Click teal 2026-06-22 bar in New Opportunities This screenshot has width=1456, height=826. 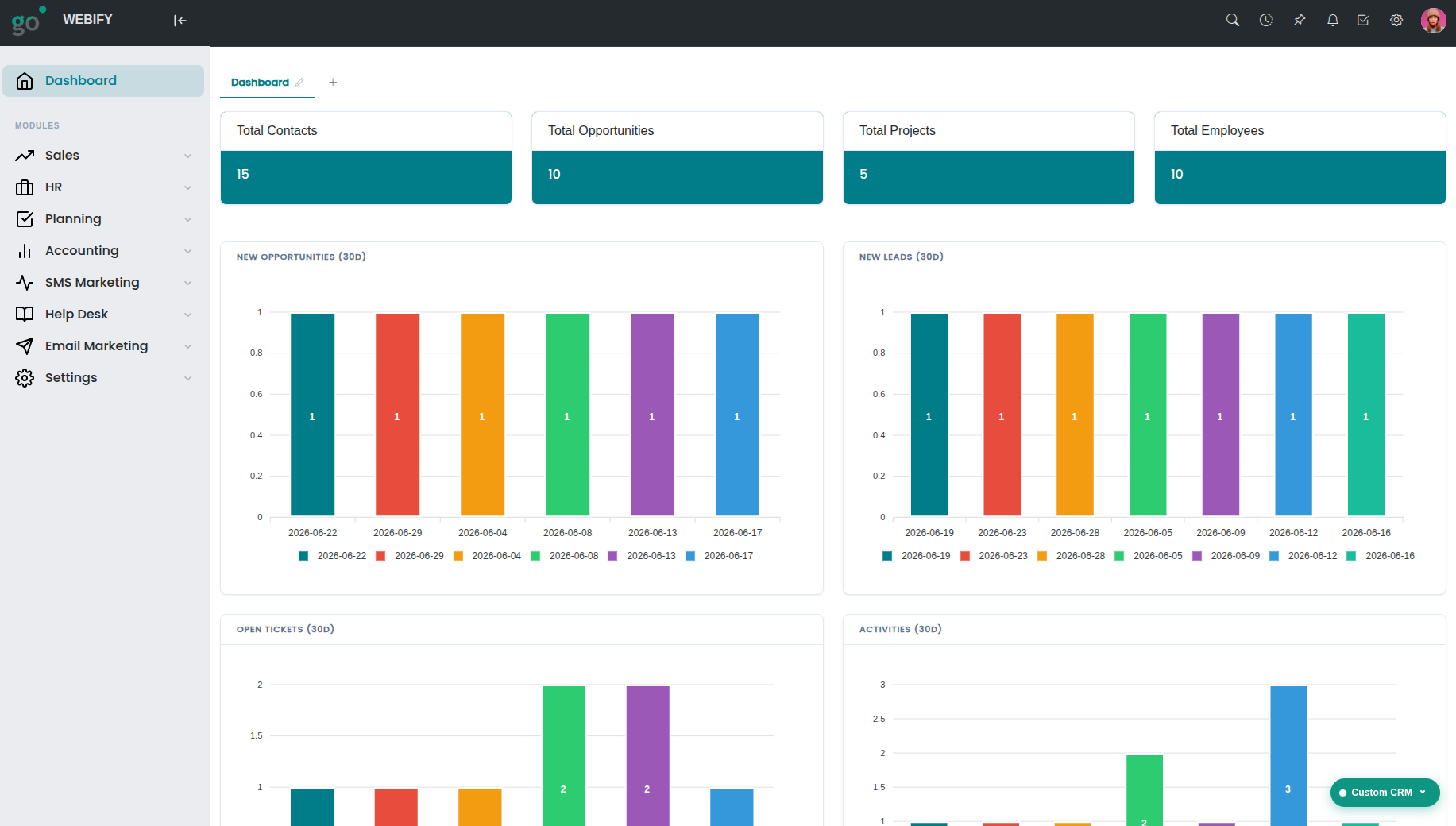pos(312,415)
